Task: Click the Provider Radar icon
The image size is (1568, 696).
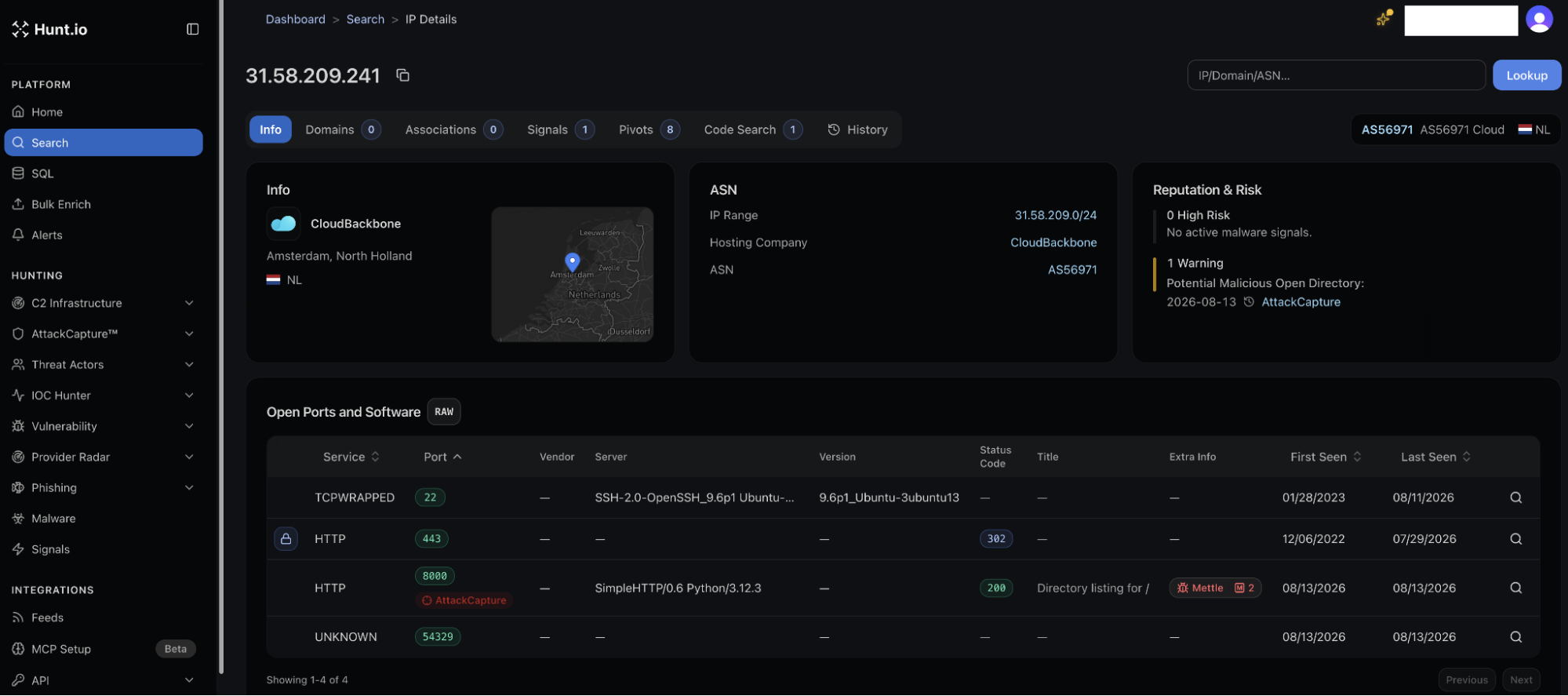Action: [18, 457]
